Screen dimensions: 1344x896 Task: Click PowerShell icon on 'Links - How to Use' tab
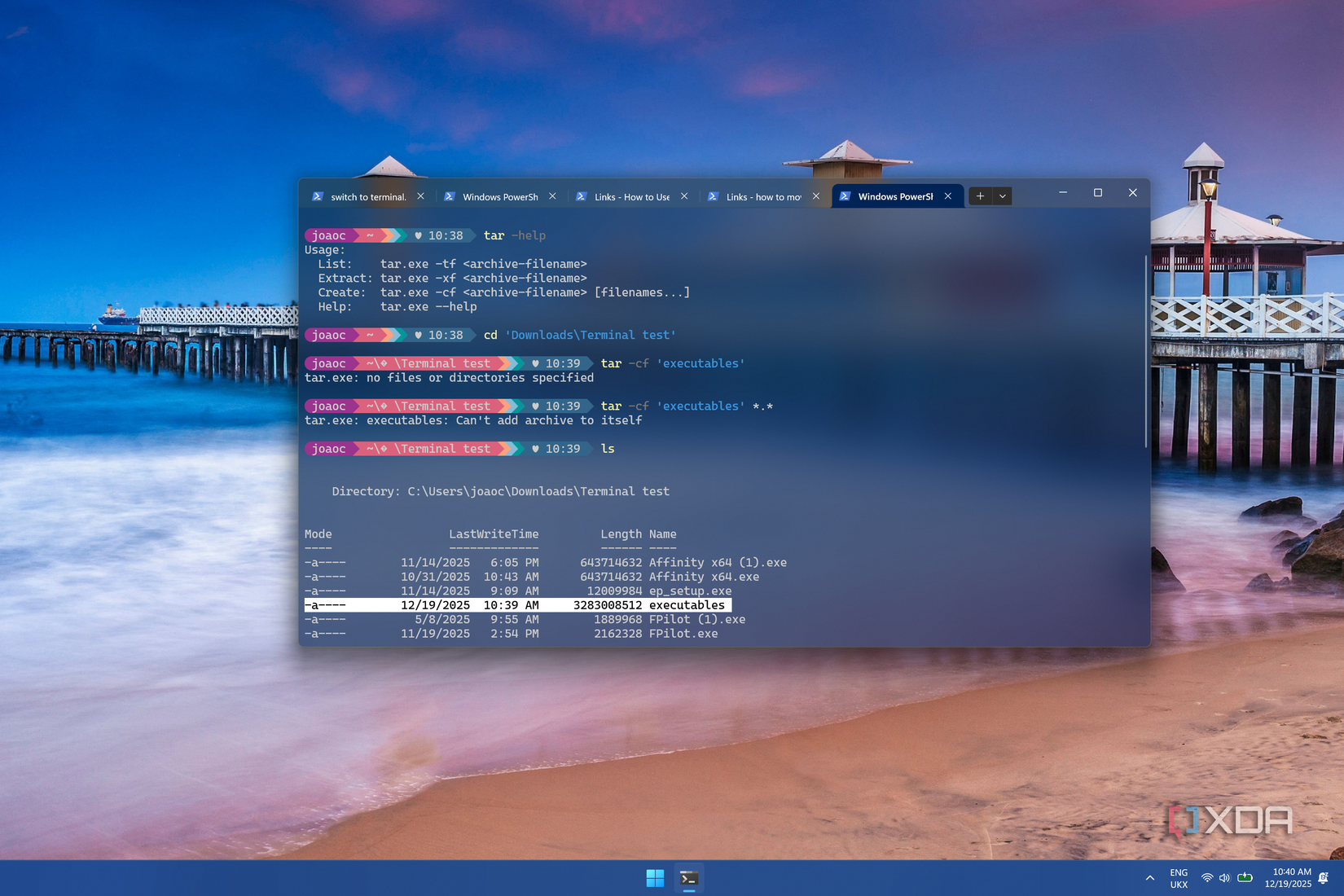pos(581,196)
